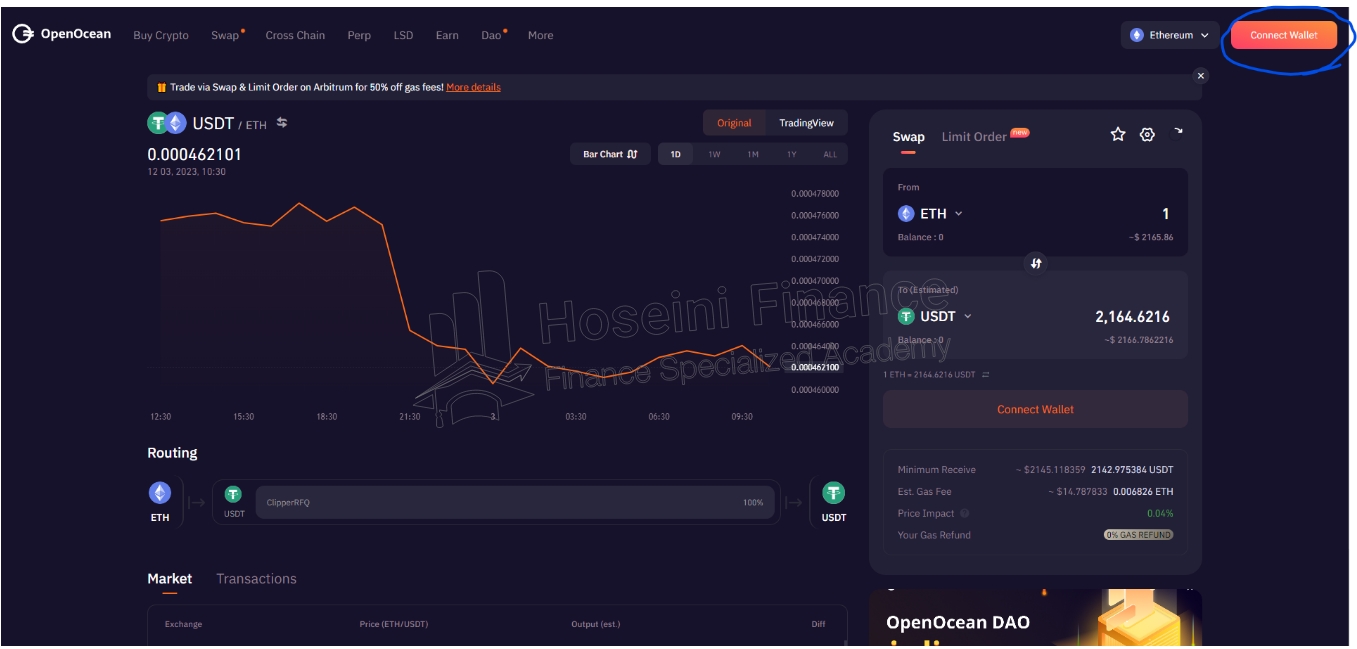Select the 1Y timeframe
The image size is (1357, 649).
792,154
